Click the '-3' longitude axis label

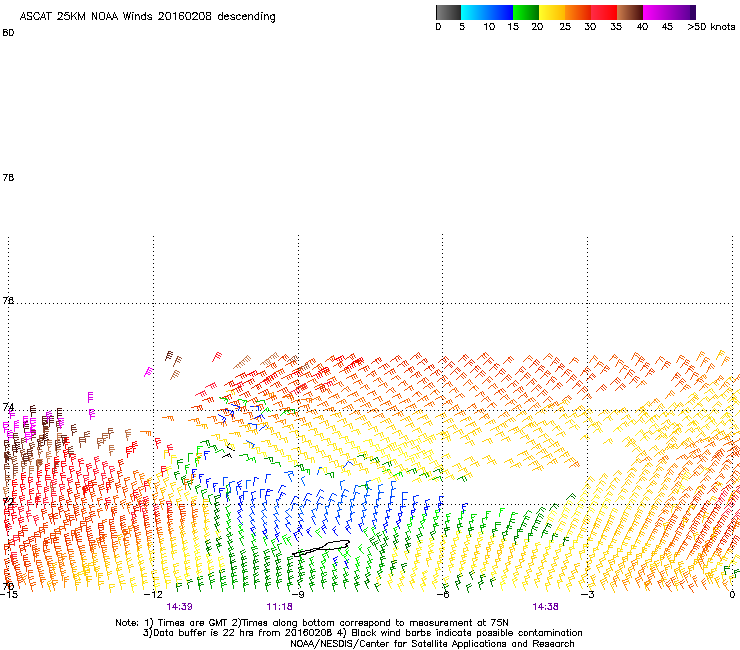588,595
